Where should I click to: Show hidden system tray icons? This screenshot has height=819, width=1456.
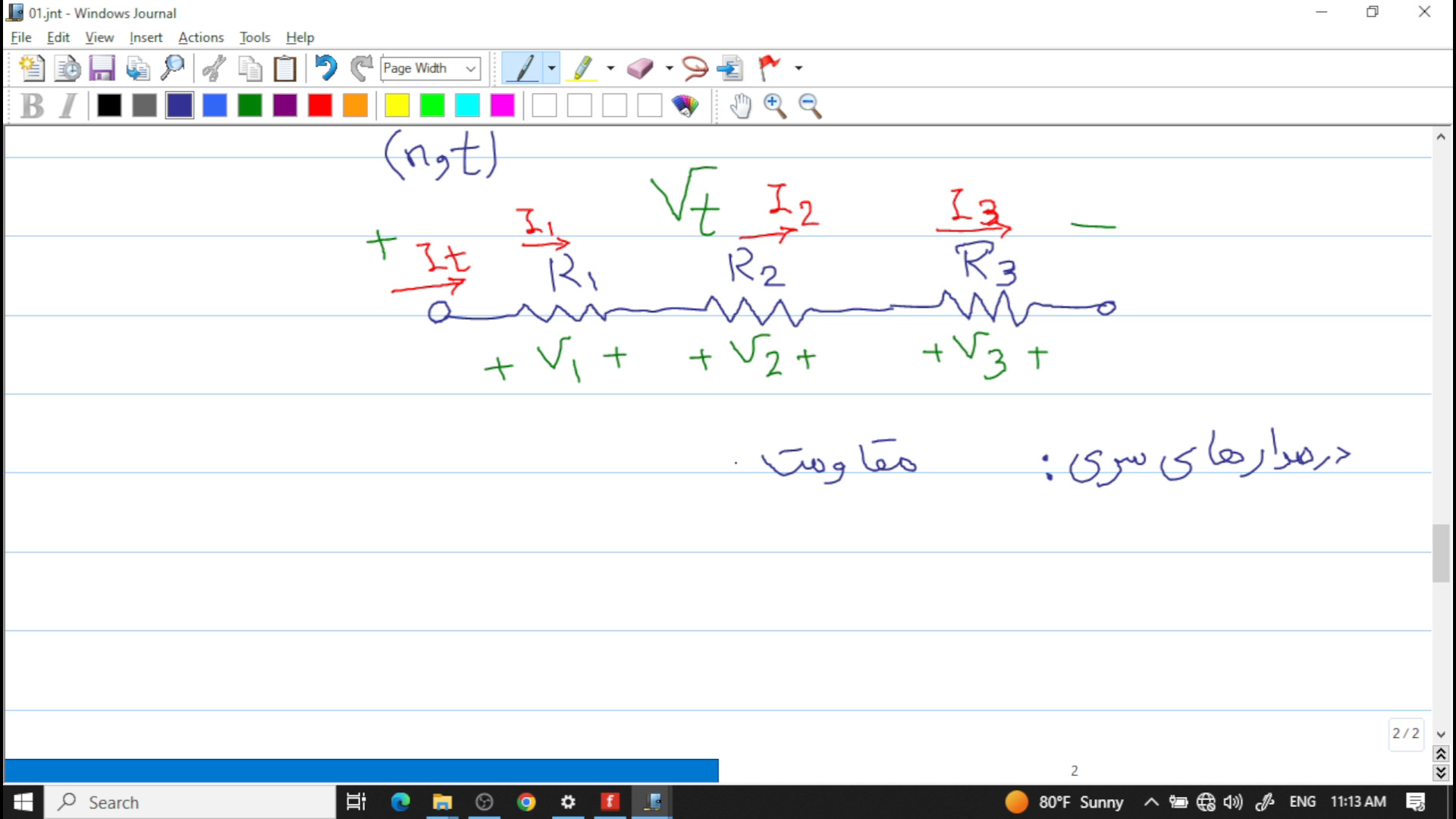click(1151, 802)
